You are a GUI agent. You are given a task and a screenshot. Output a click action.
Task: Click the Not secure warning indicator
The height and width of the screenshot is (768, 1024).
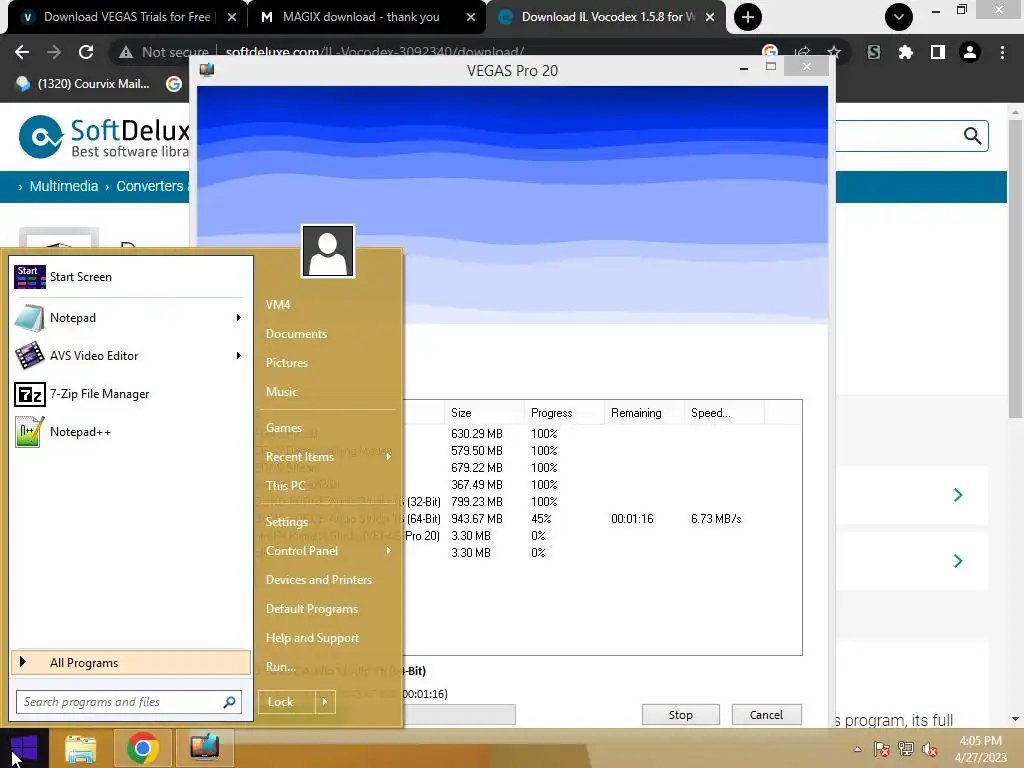coord(163,52)
